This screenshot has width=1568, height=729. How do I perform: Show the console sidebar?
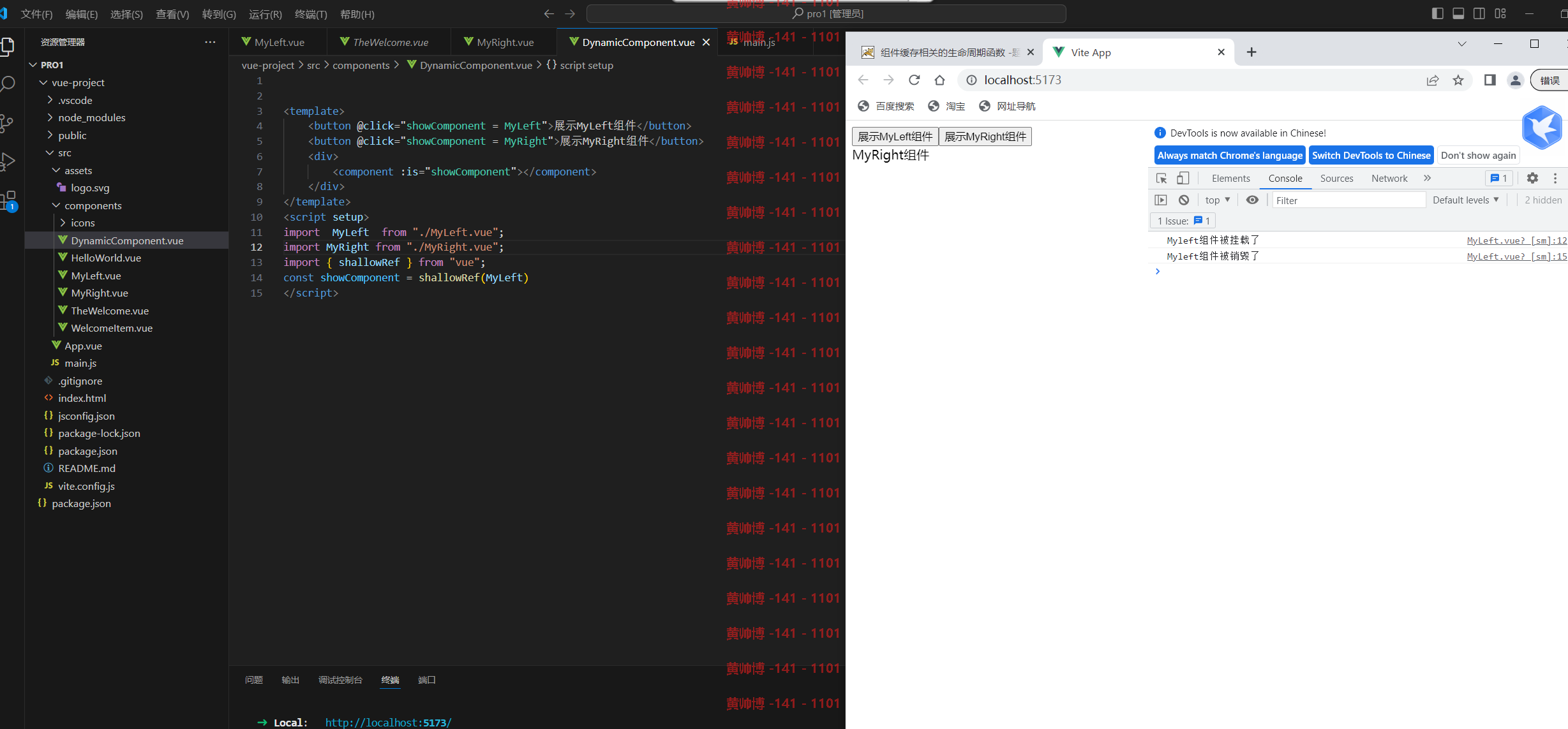pos(1161,200)
